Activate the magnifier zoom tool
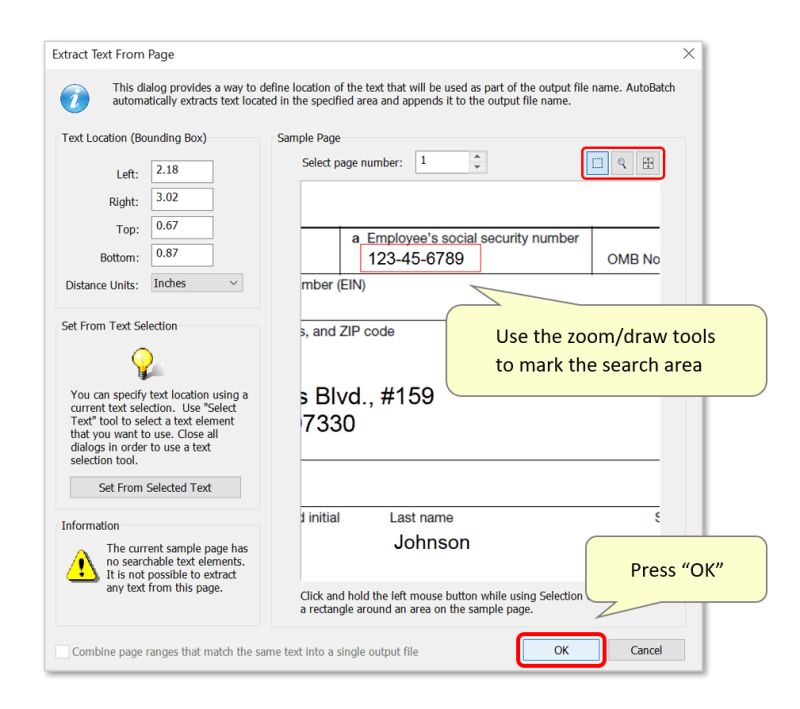 click(621, 162)
